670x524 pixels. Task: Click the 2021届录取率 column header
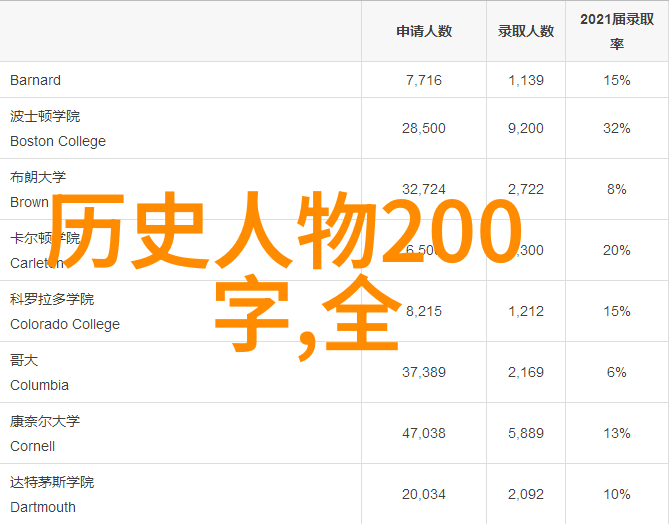point(617,31)
